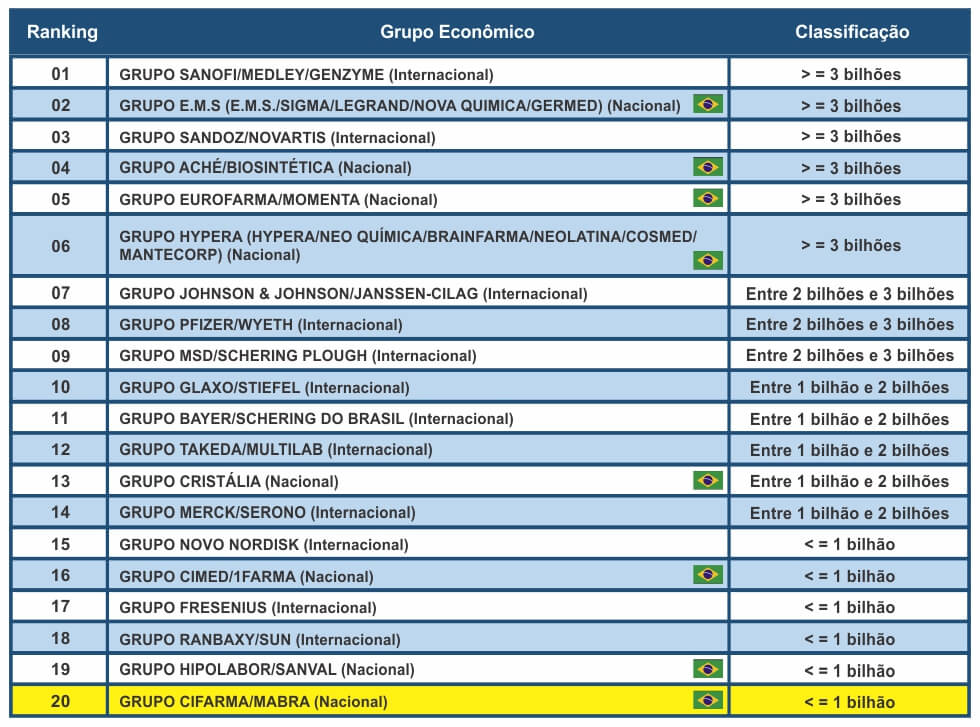Select GRUPO TAKEDA/MULTILAB (Internacional) text
The image size is (980, 727).
276,449
